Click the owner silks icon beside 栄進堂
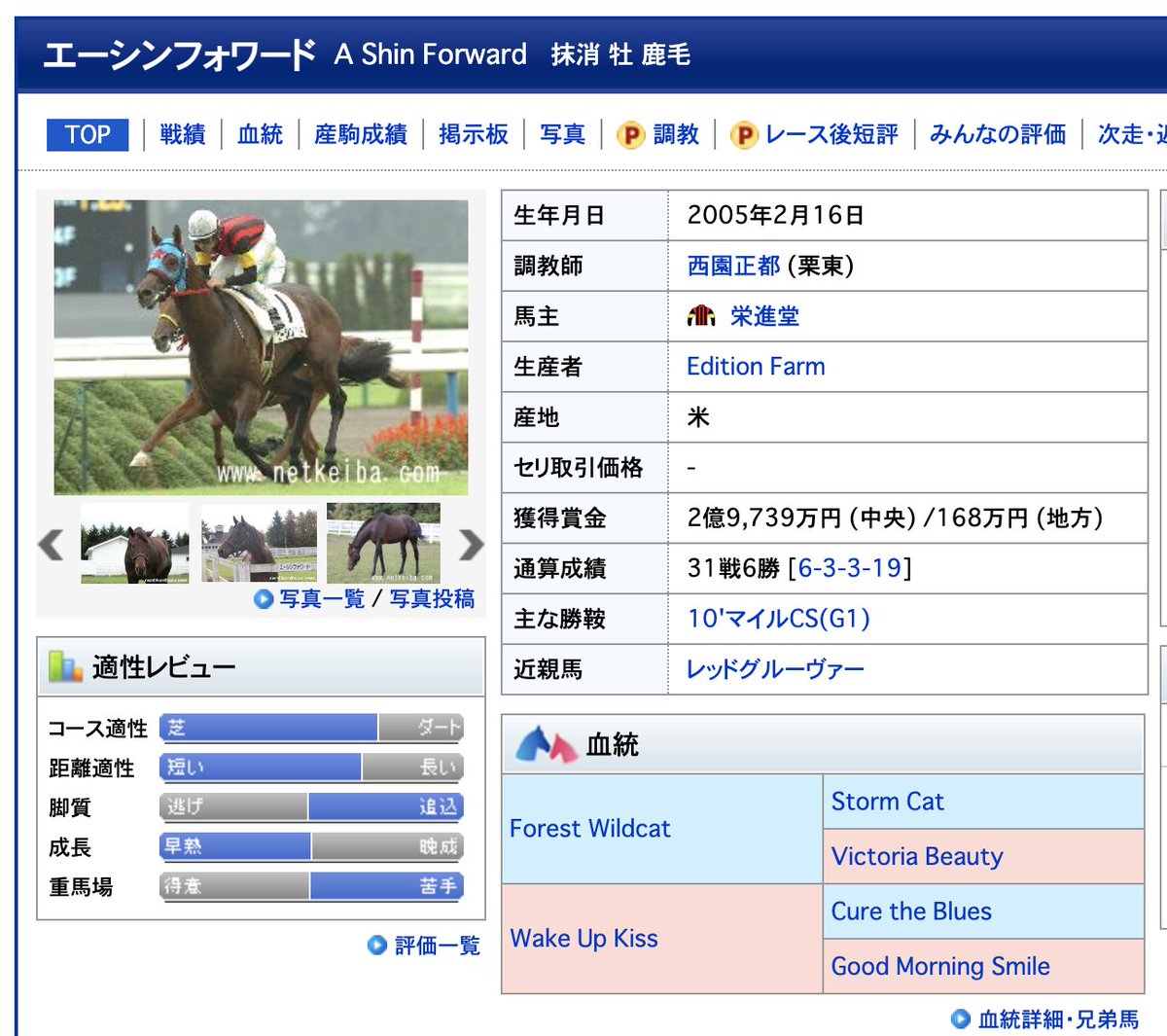 pos(701,316)
